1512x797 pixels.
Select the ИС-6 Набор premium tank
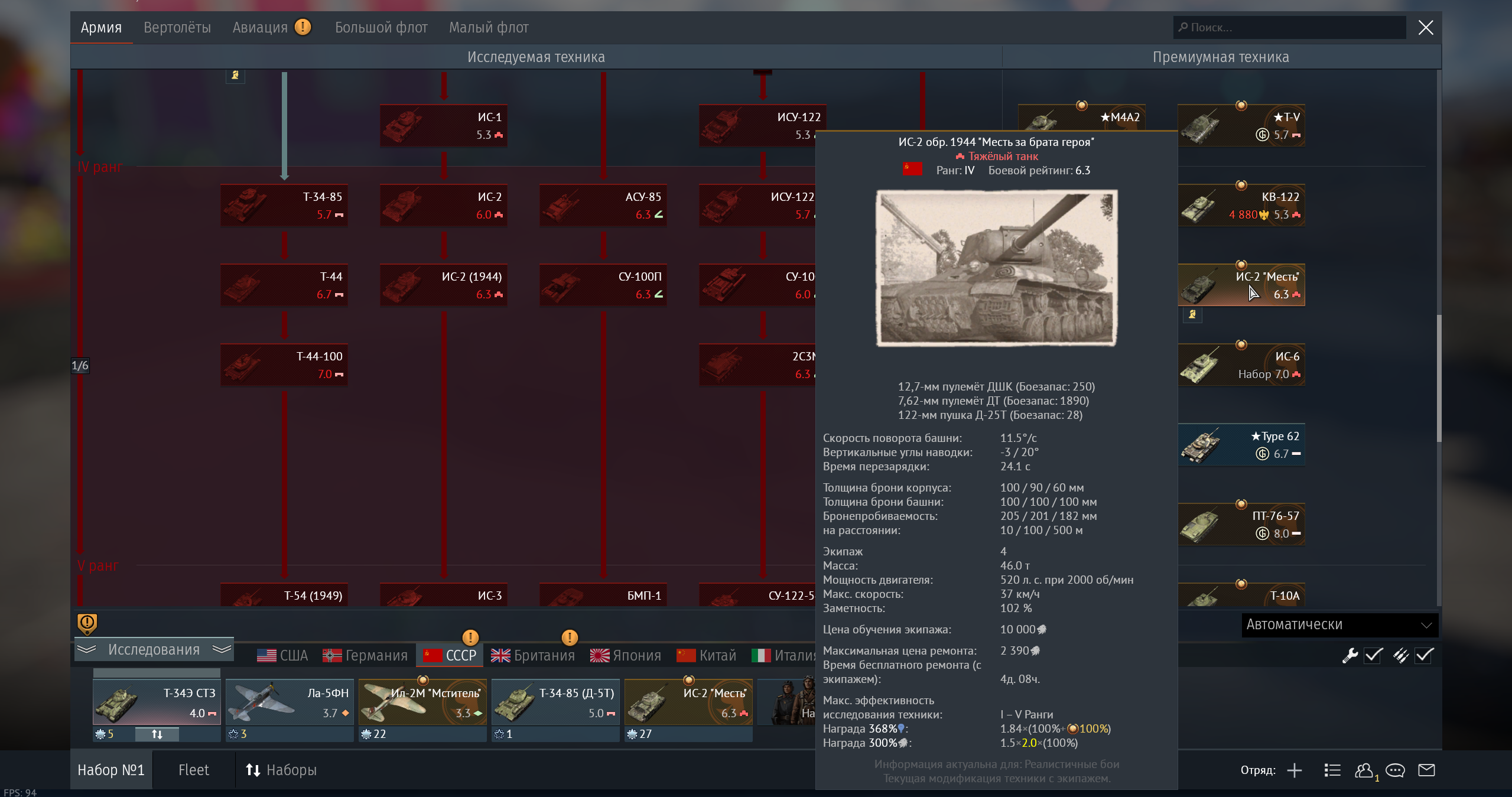(x=1241, y=365)
